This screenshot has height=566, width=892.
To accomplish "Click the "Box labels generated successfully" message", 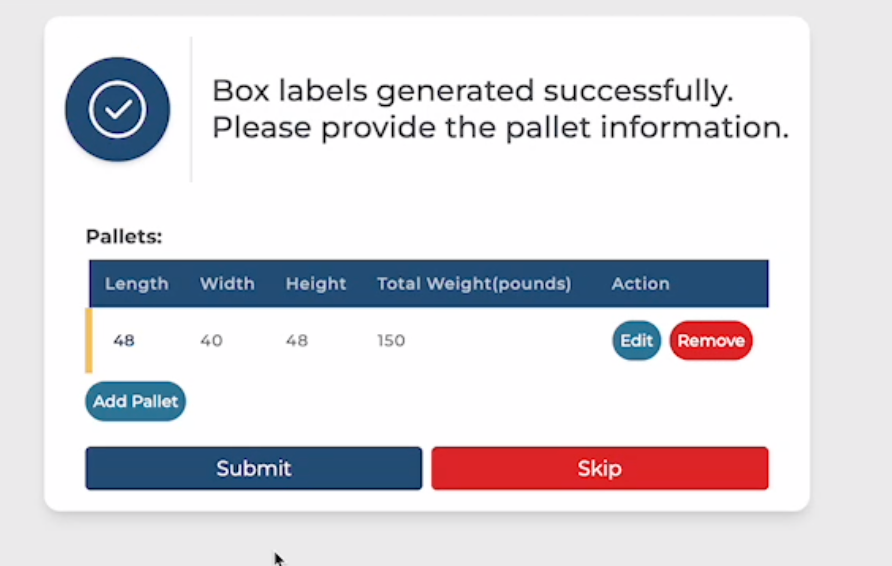I will coord(472,91).
